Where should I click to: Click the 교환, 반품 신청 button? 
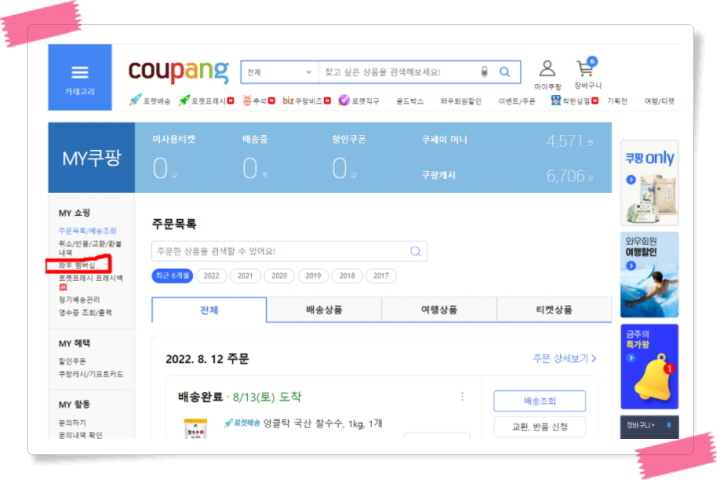pyautogui.click(x=540, y=427)
